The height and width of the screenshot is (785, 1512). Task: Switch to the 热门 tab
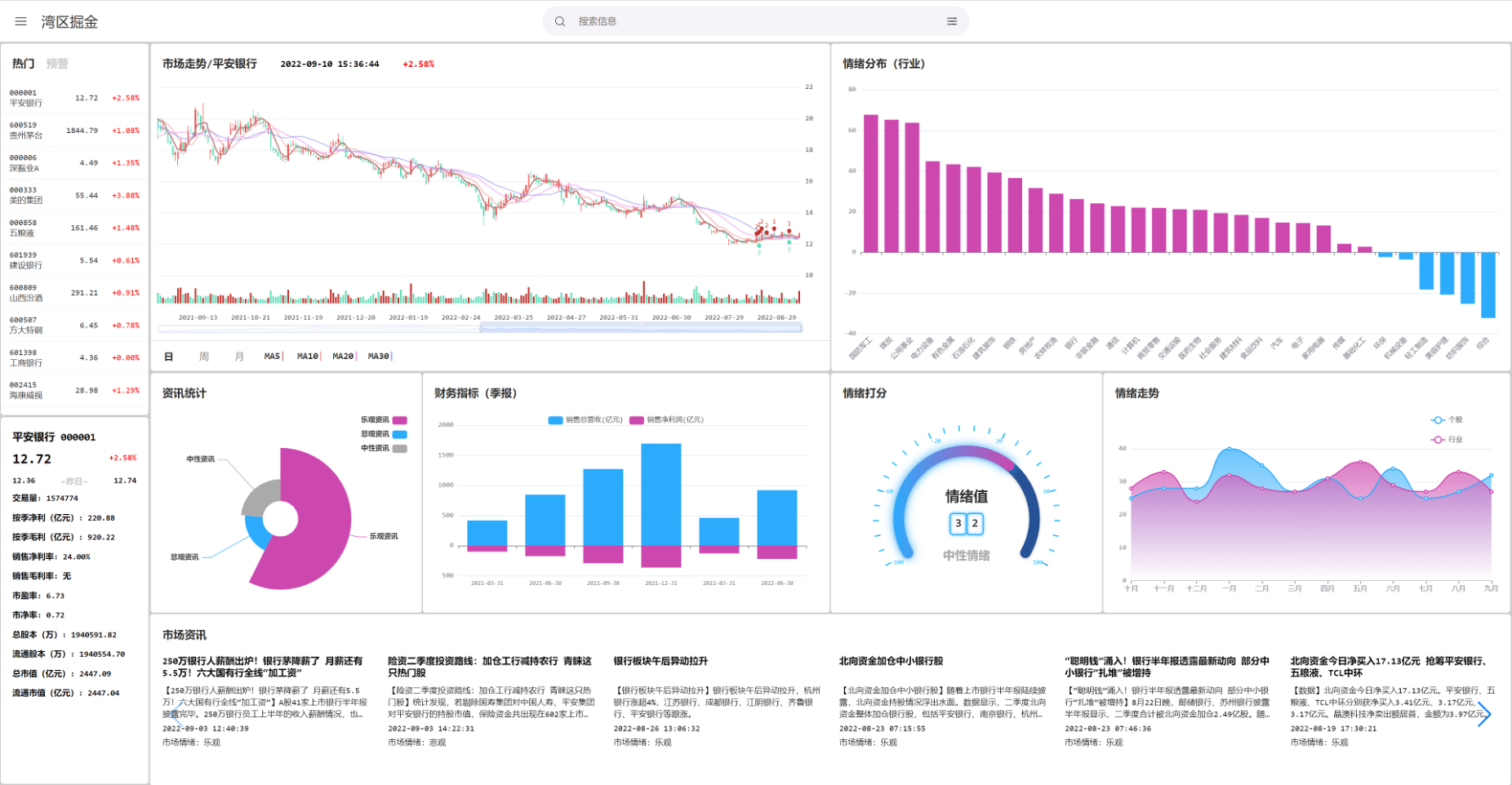click(x=23, y=64)
